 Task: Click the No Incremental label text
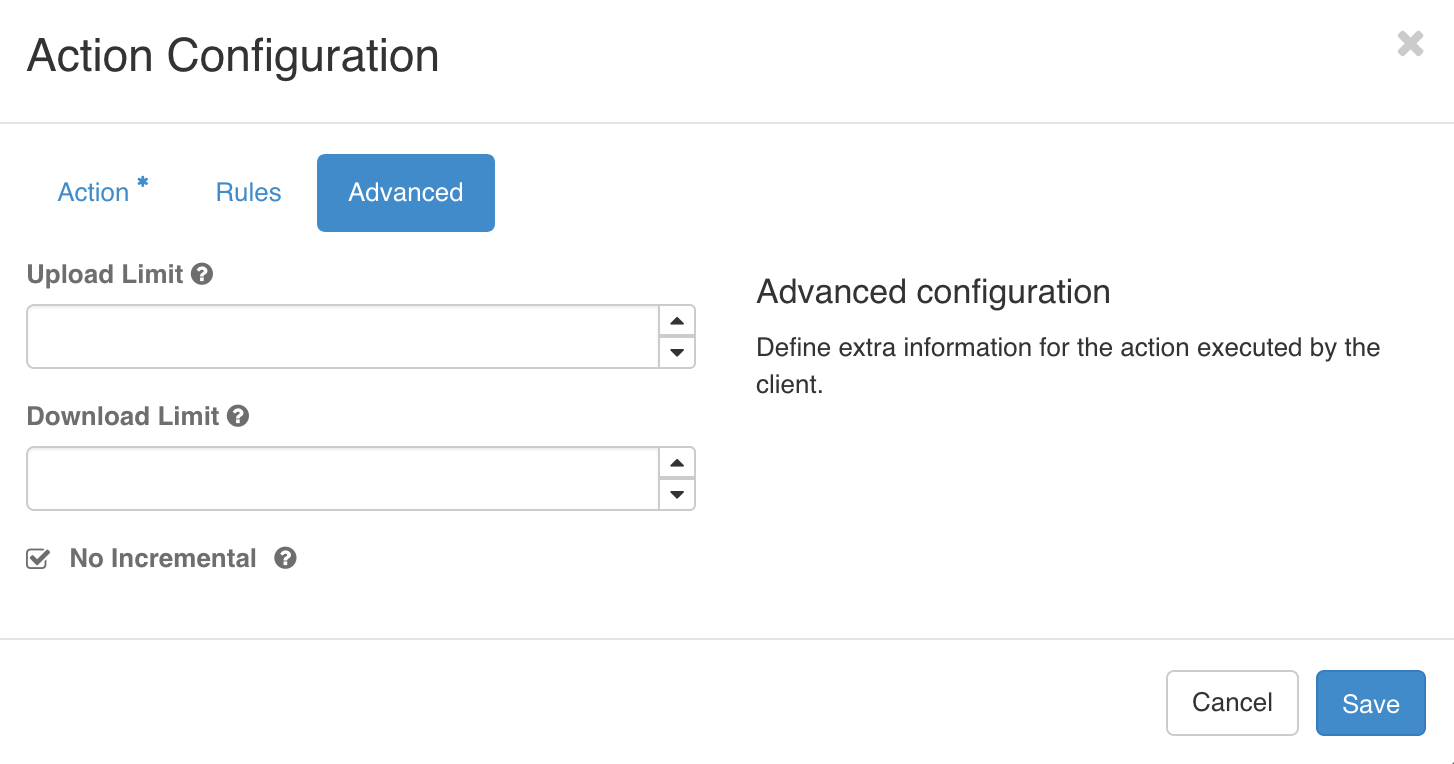coord(163,558)
